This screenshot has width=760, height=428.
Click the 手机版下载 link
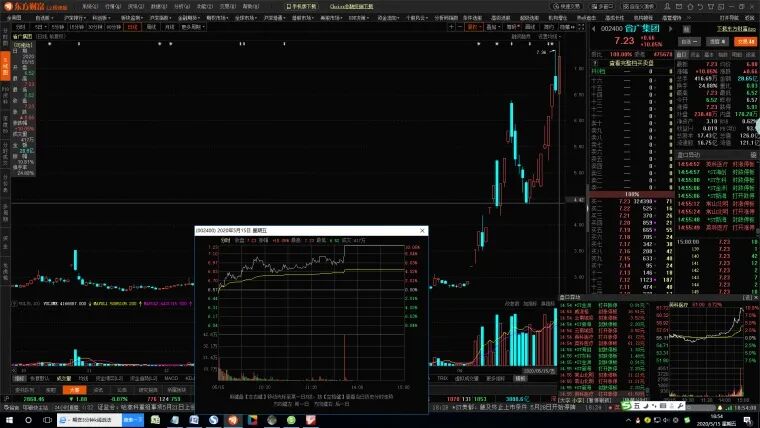tap(301, 7)
